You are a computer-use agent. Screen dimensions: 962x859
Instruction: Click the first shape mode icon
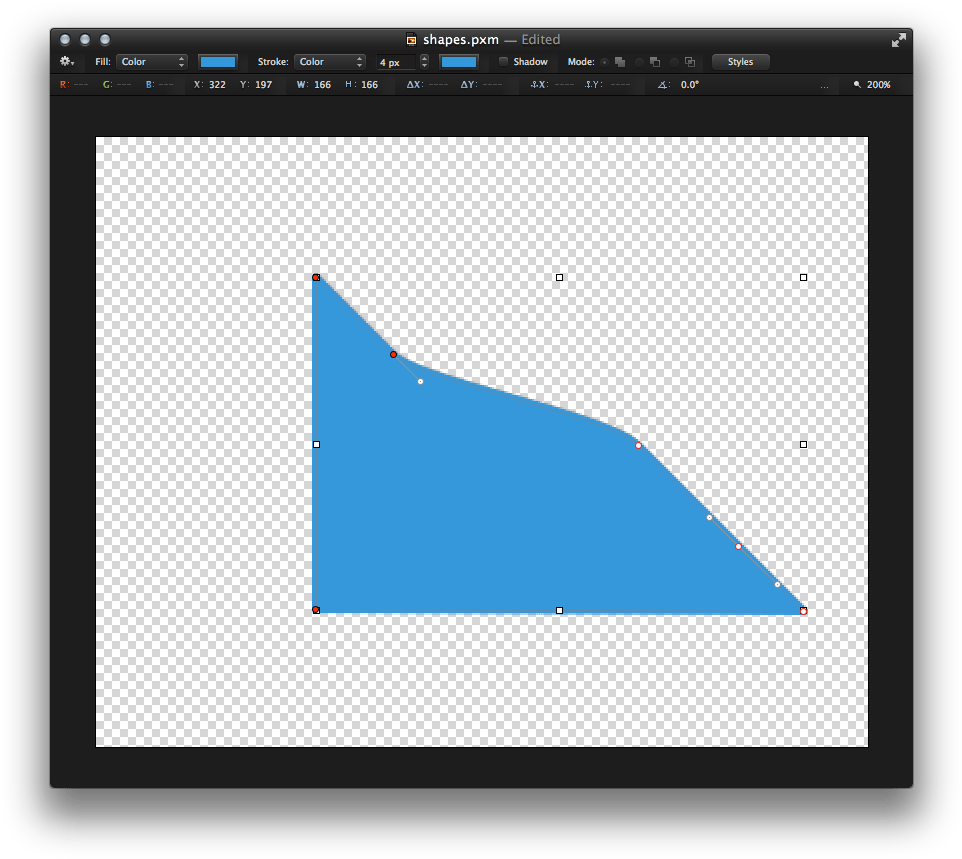[x=620, y=62]
